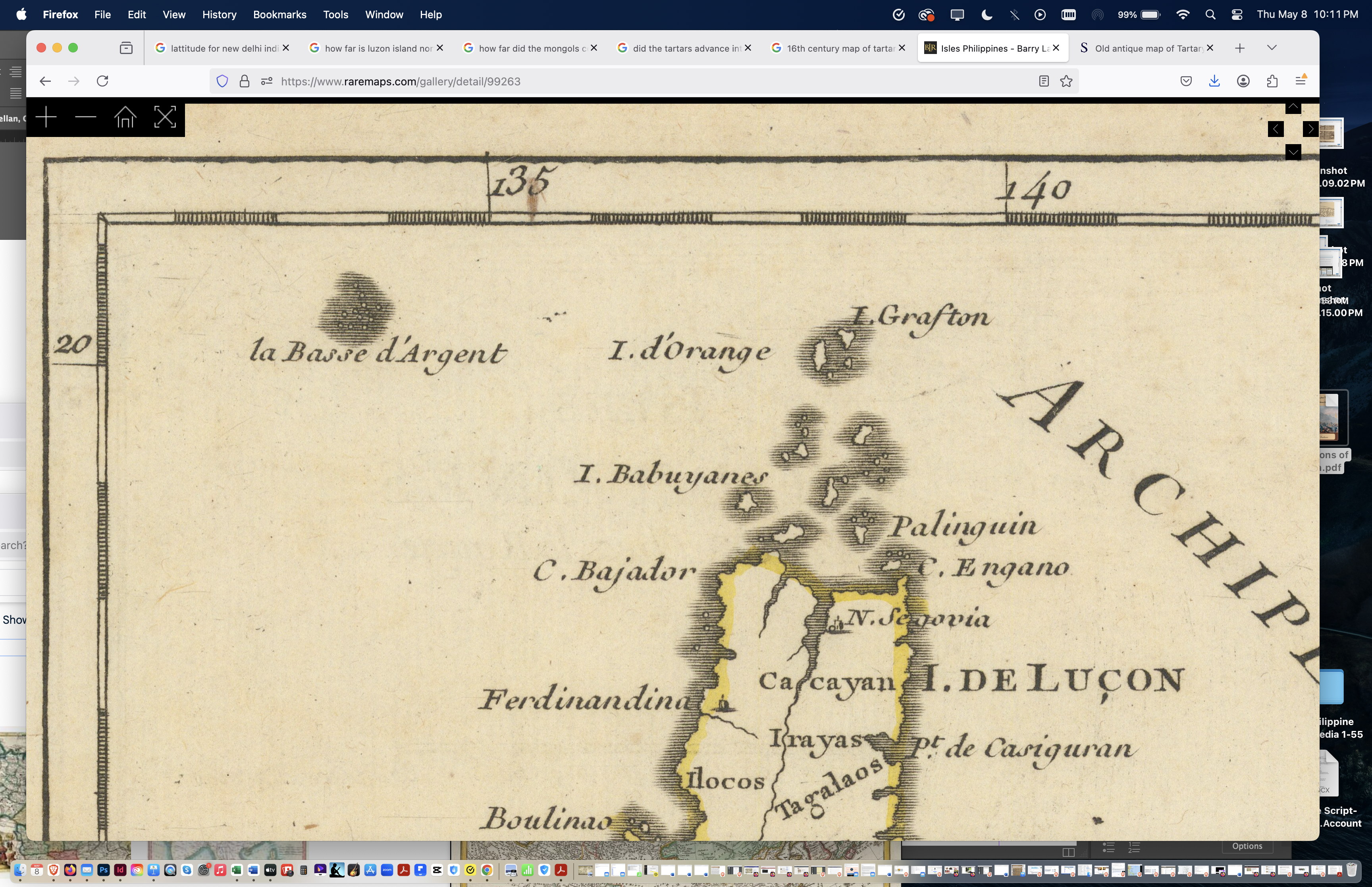Close the 'how far did the mongols' tab
The height and width of the screenshot is (887, 1372).
coord(594,48)
